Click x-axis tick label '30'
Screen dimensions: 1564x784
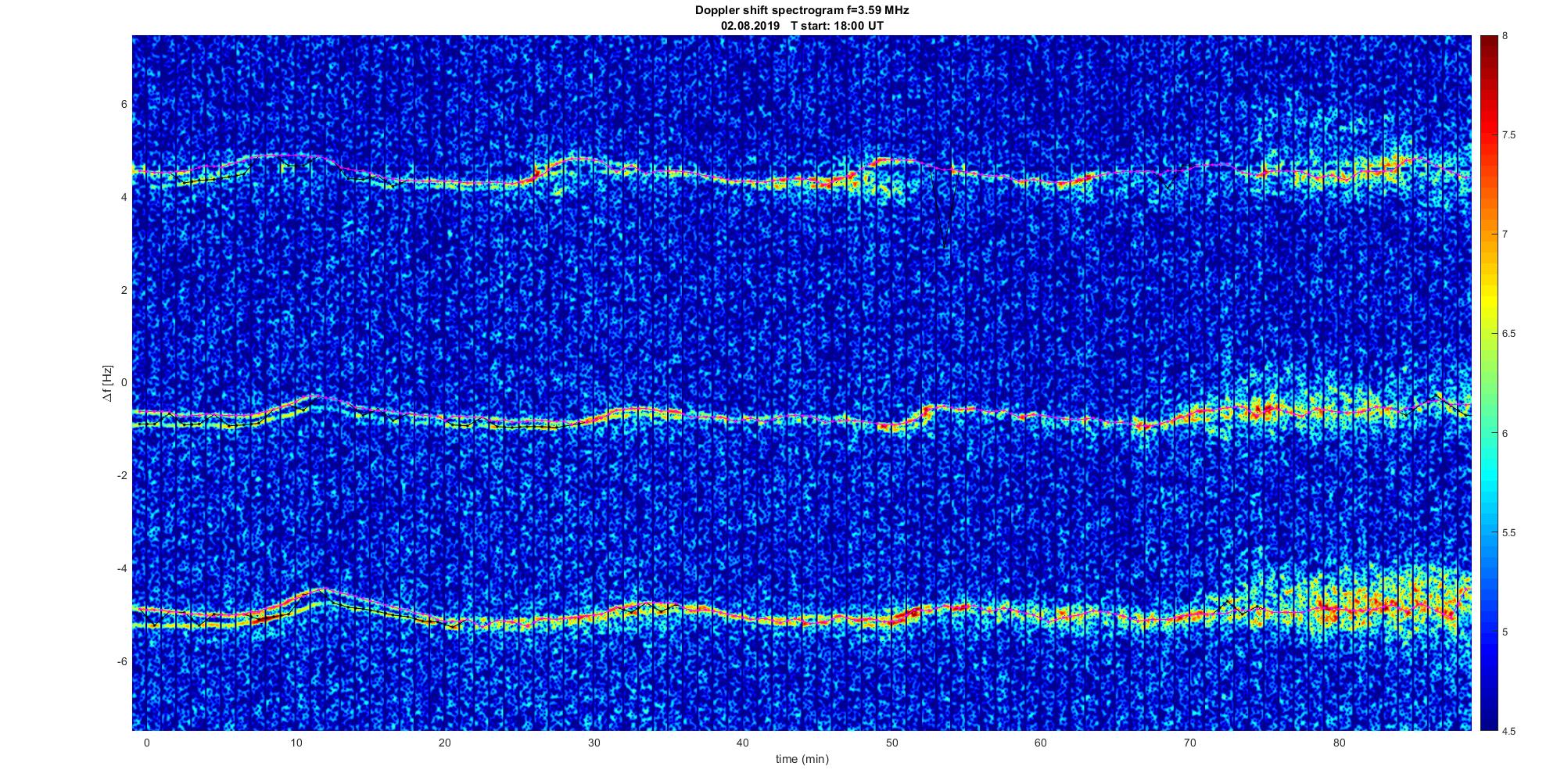pos(594,743)
